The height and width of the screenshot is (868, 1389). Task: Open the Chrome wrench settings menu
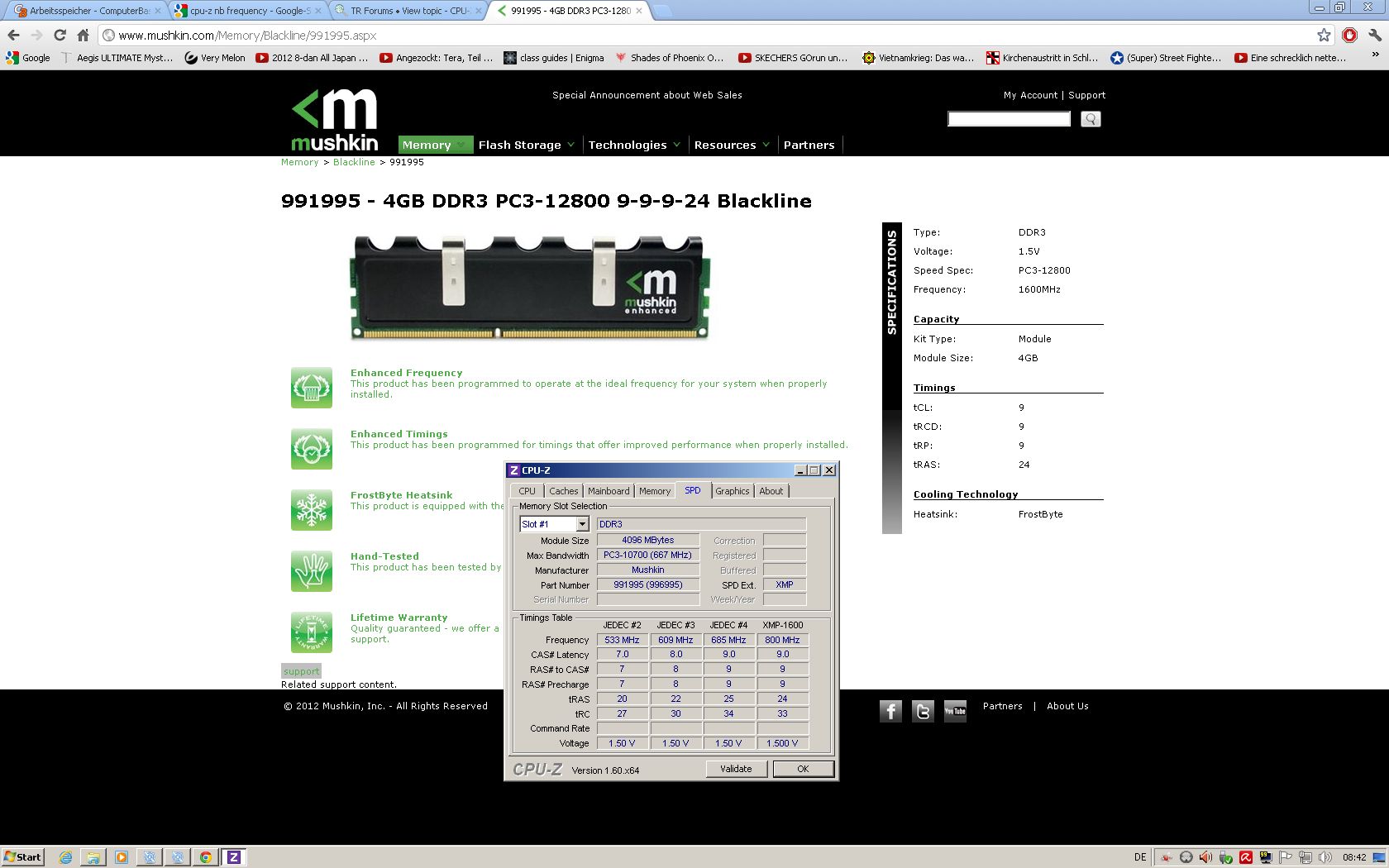[1375, 35]
